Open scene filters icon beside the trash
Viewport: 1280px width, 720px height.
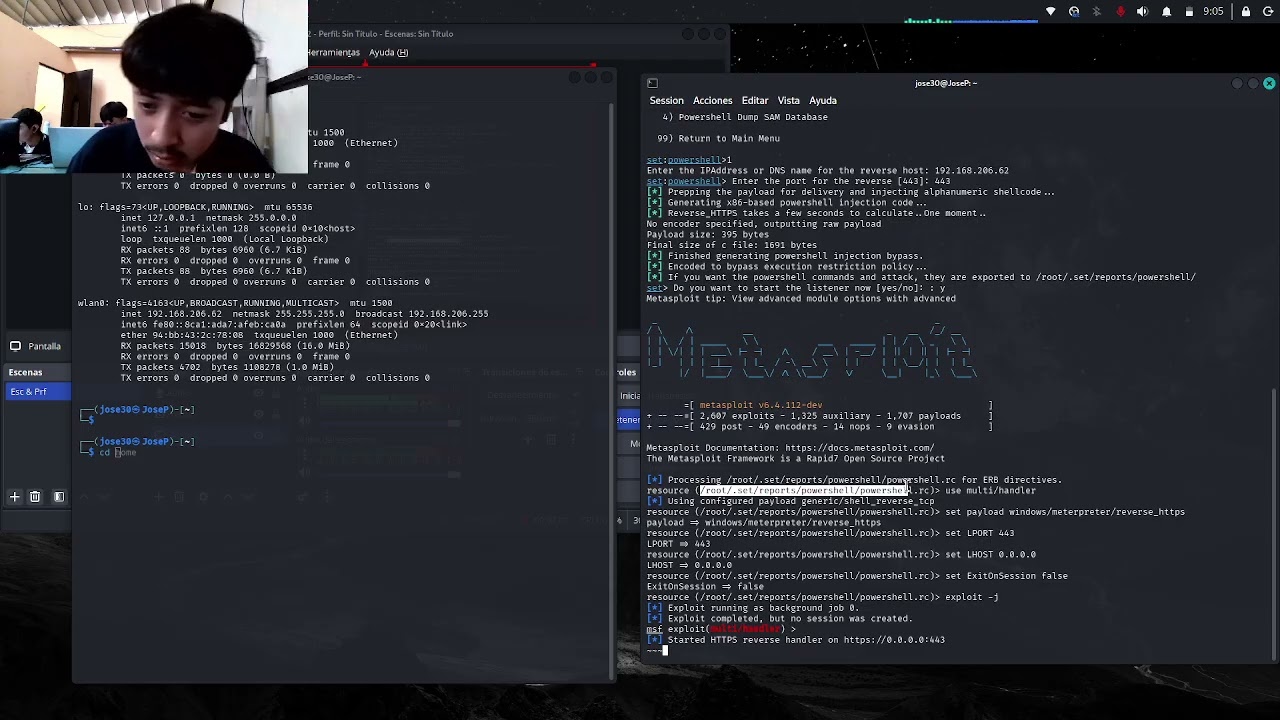point(59,496)
